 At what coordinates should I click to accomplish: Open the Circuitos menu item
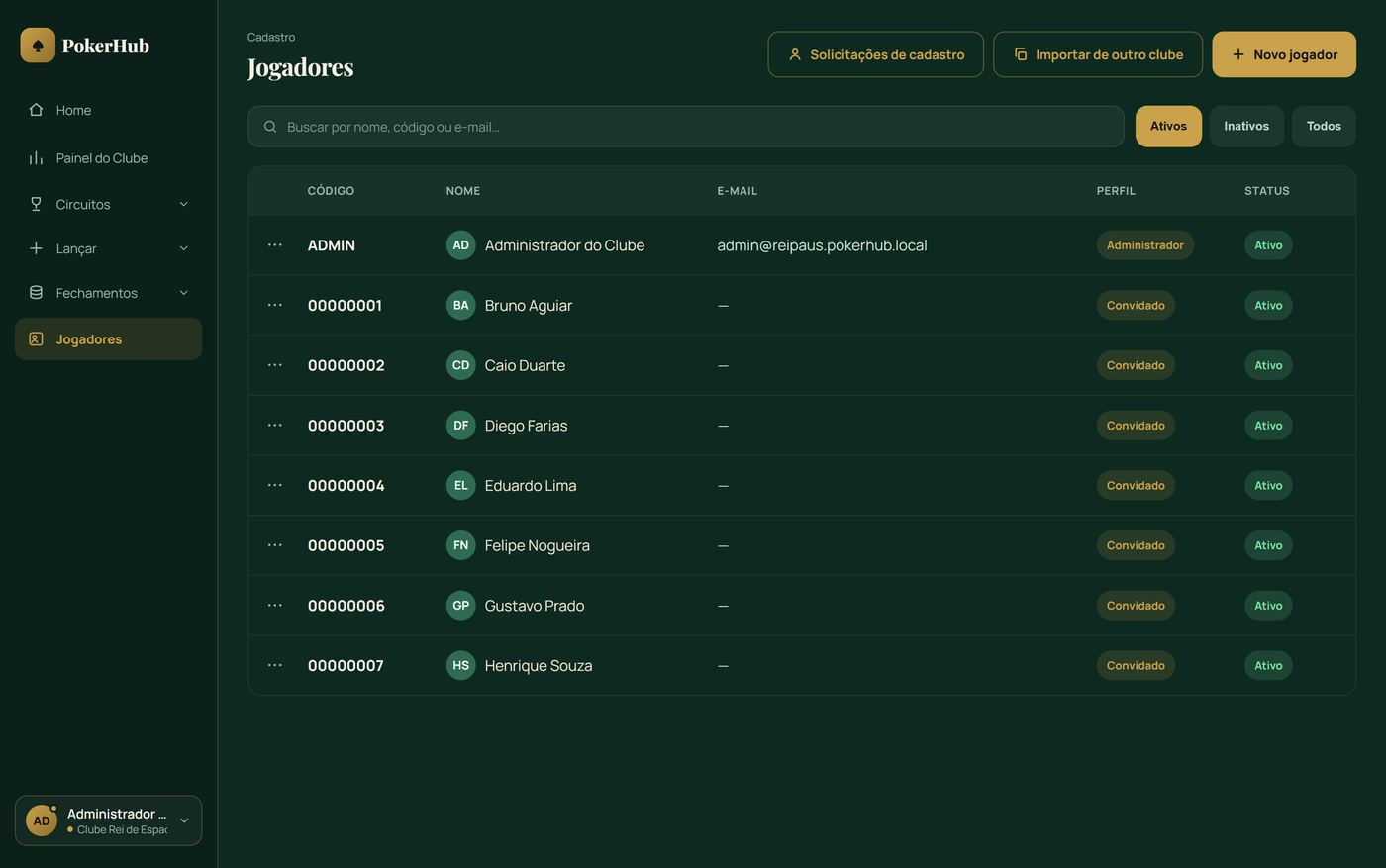point(109,204)
